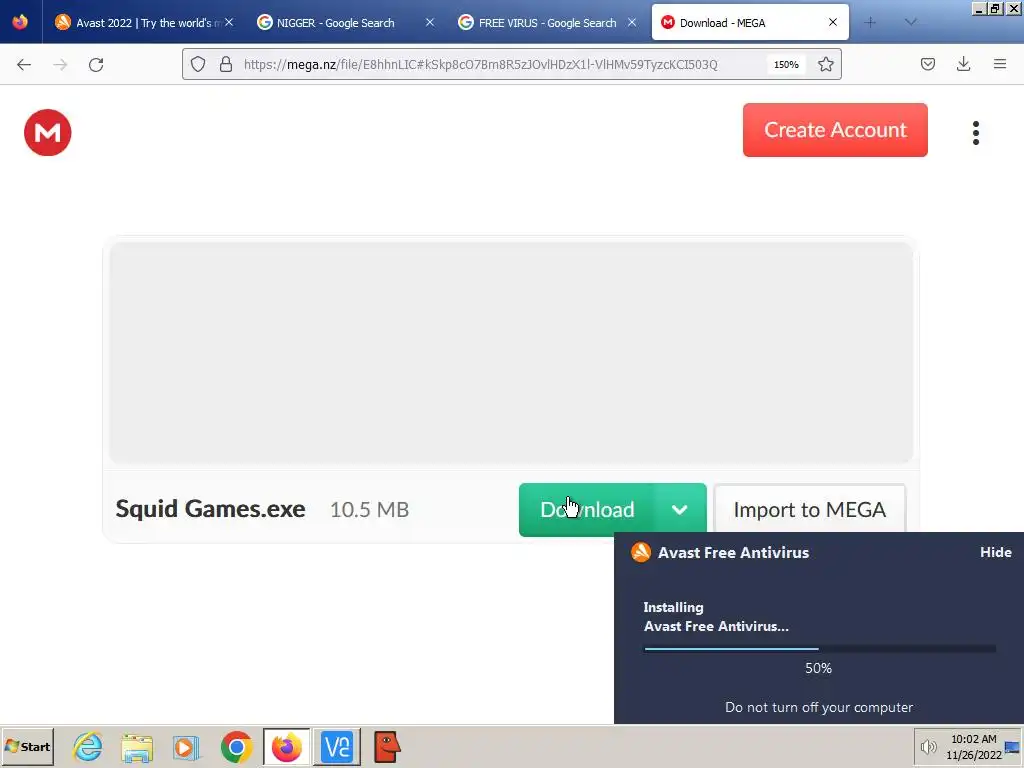Click the 10.5 MB file size text

point(370,509)
